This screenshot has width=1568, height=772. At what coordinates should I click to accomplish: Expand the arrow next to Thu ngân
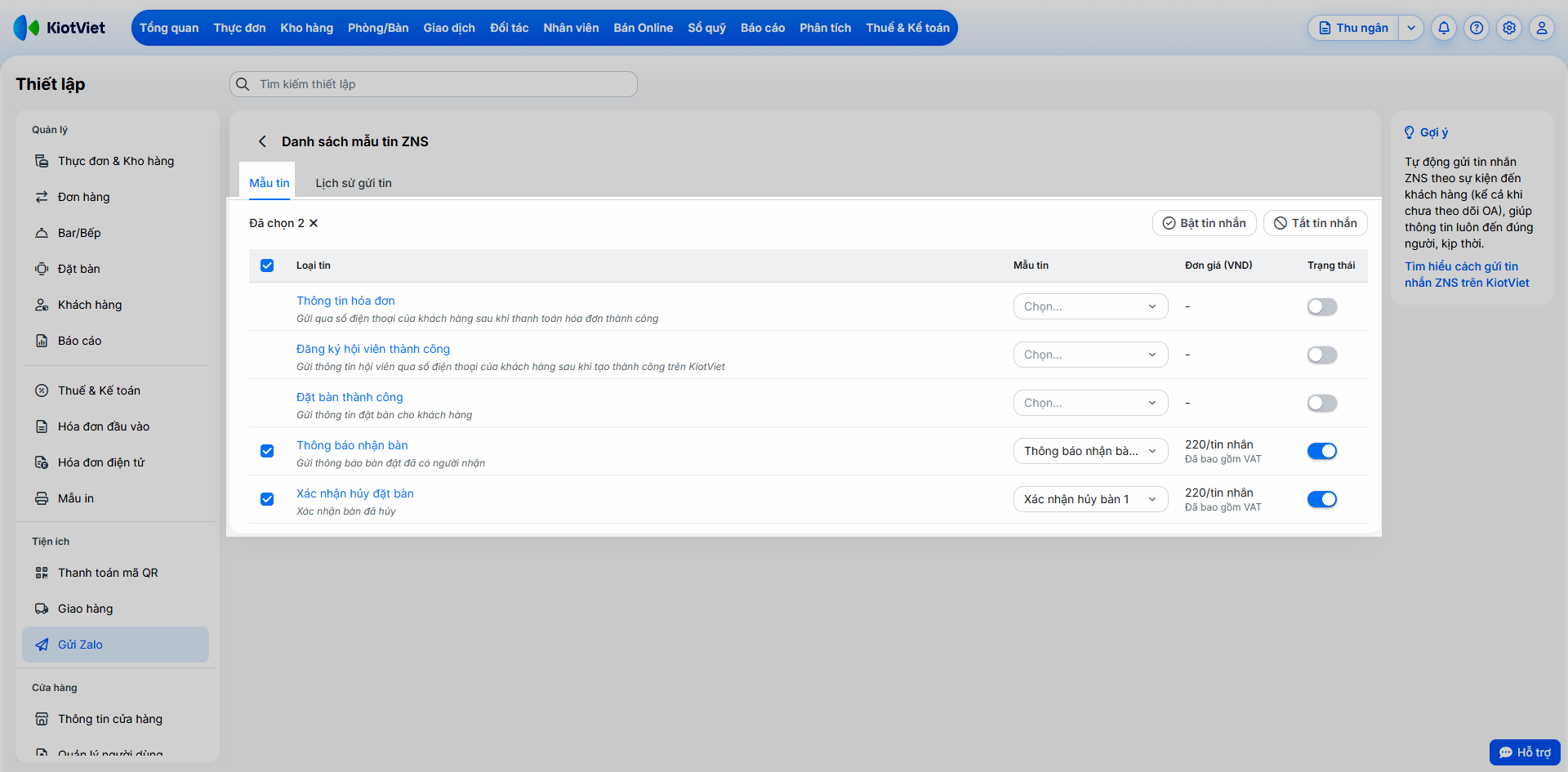pos(1411,28)
